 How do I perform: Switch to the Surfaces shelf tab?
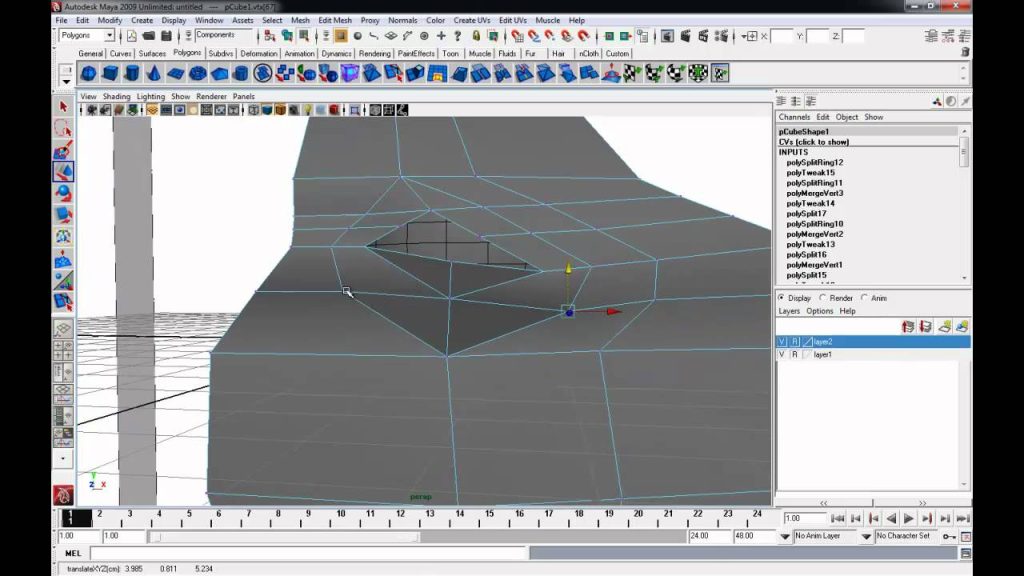(152, 54)
